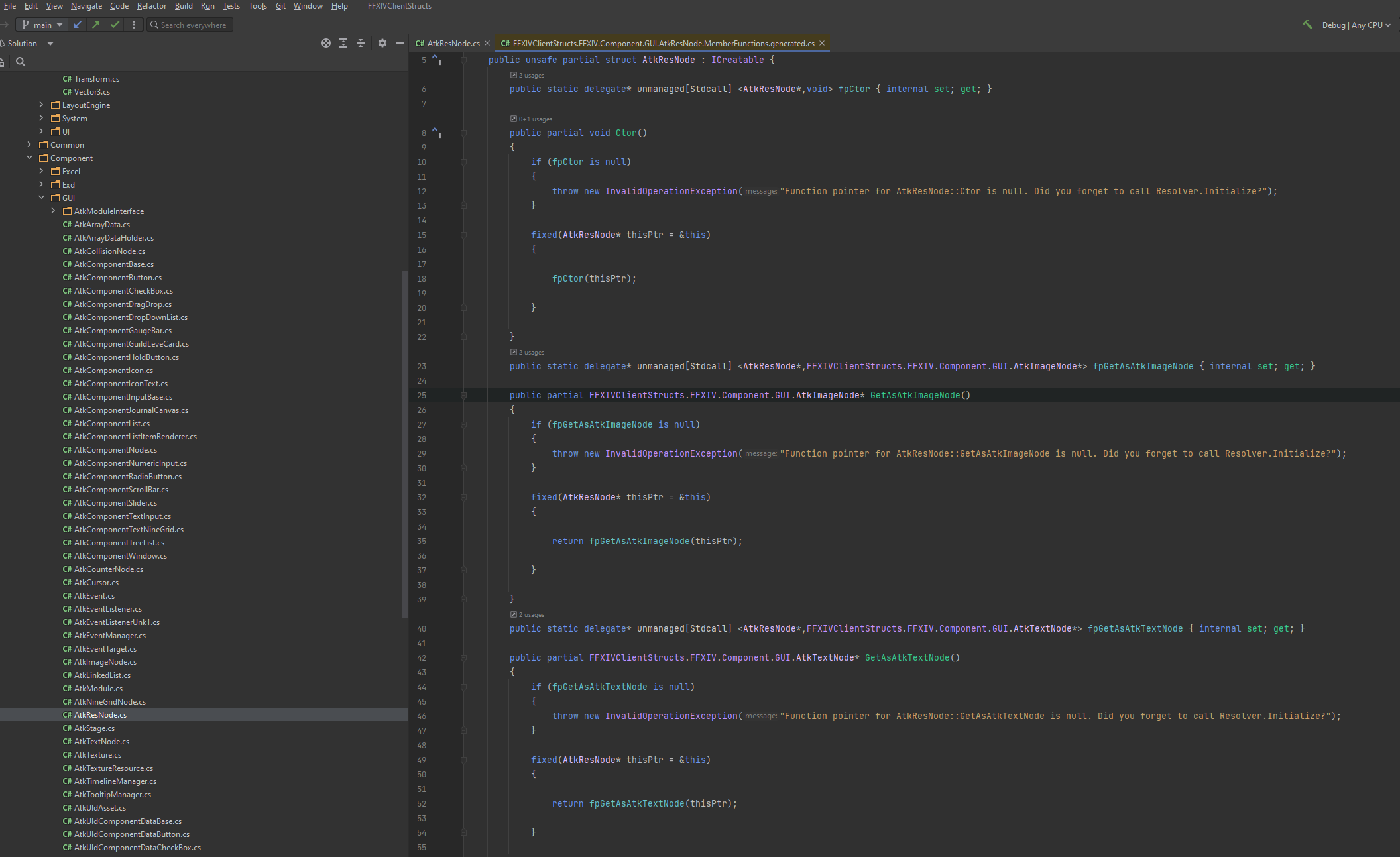Open Solution explorer settings gear
This screenshot has width=1400, height=857.
coord(382,42)
